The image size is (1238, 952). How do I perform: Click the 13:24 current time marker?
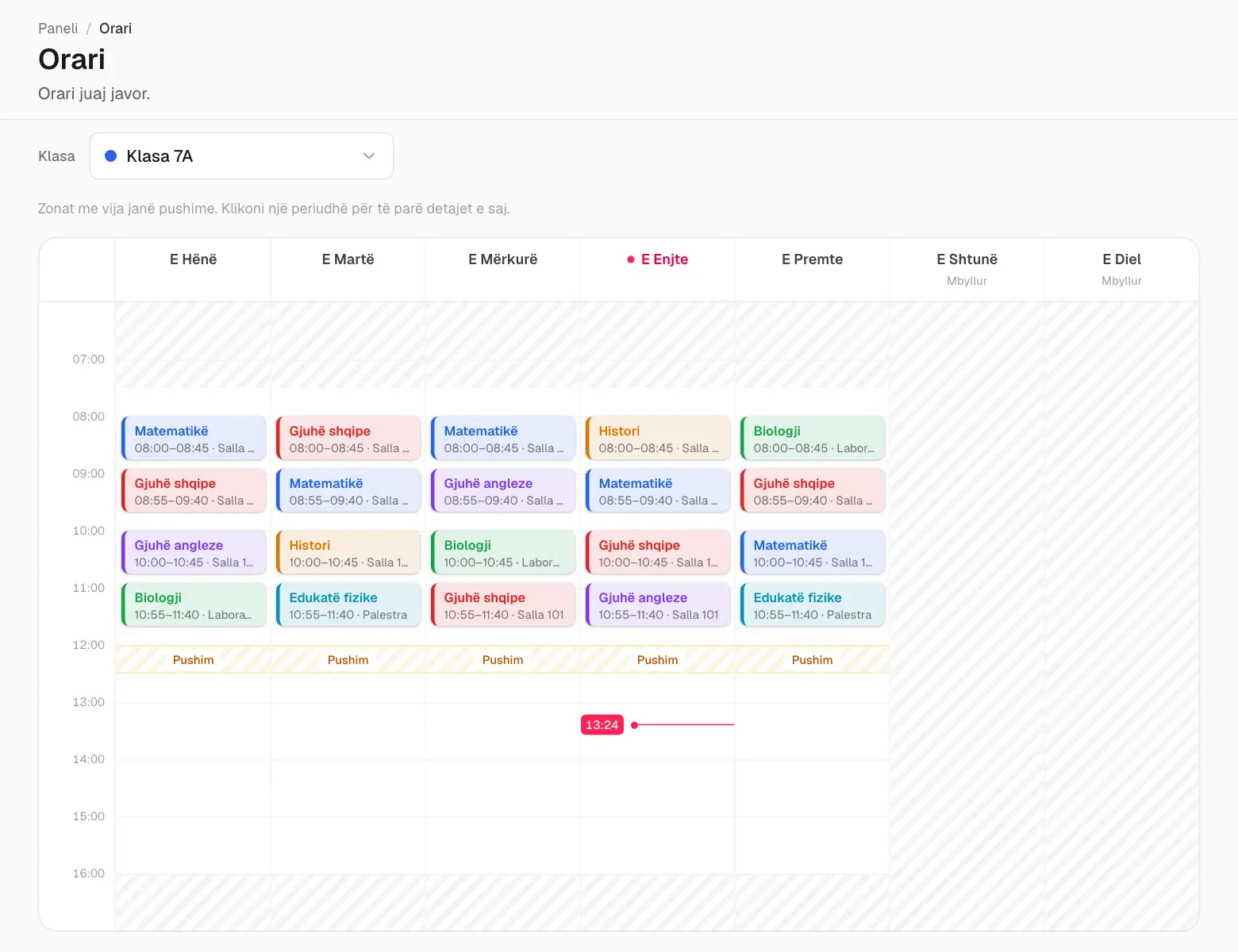pos(602,725)
